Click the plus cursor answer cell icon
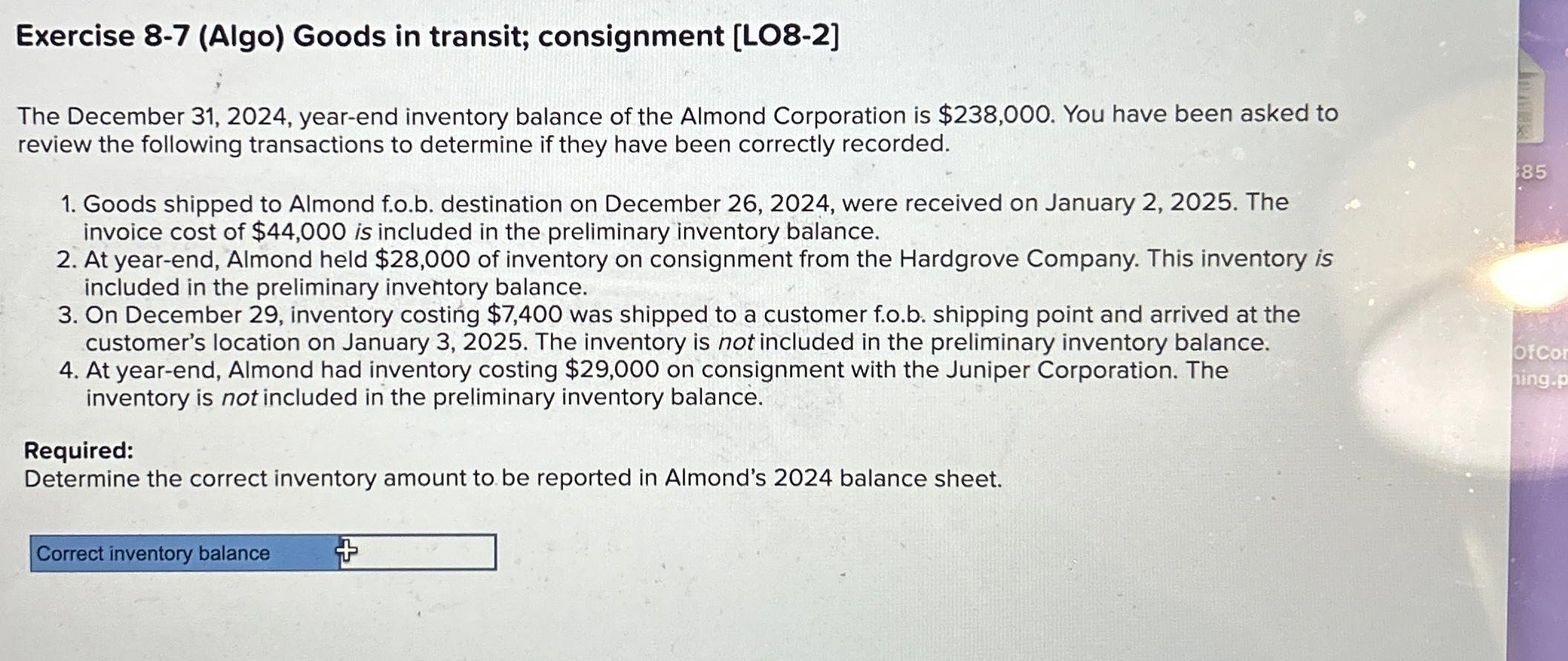This screenshot has height=661, width=1568. click(x=346, y=553)
